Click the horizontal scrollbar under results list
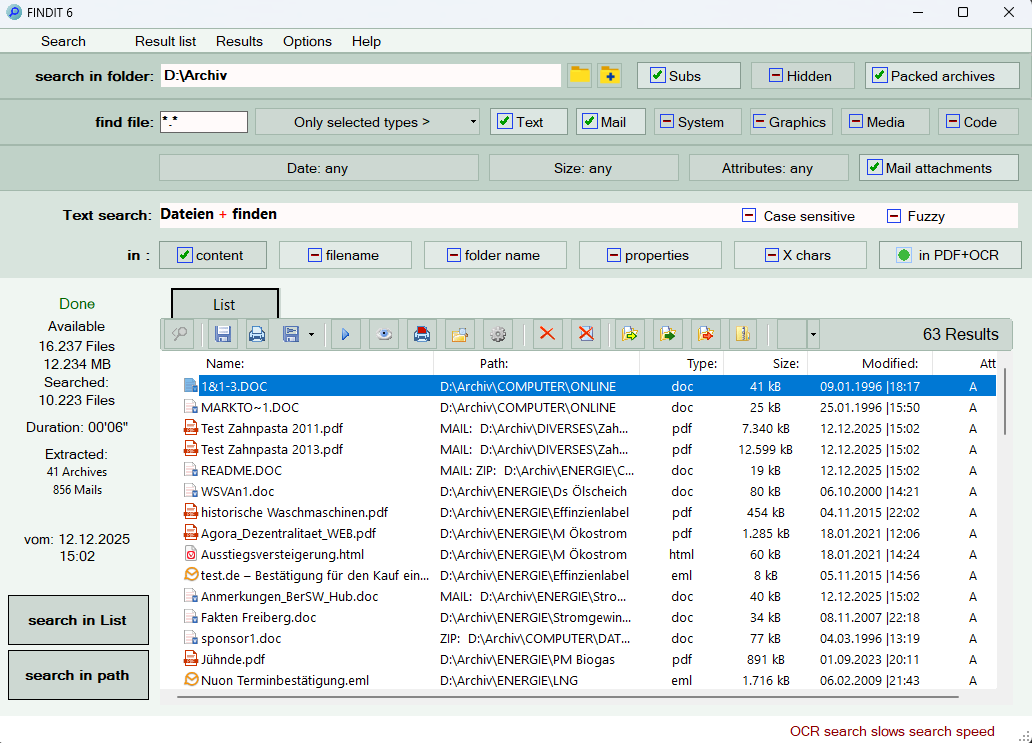The image size is (1032, 743). 567,697
